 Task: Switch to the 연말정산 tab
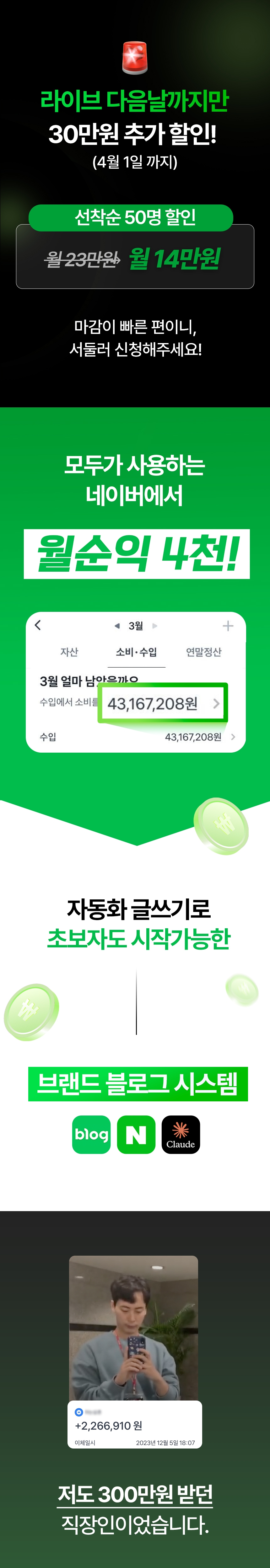(x=203, y=652)
